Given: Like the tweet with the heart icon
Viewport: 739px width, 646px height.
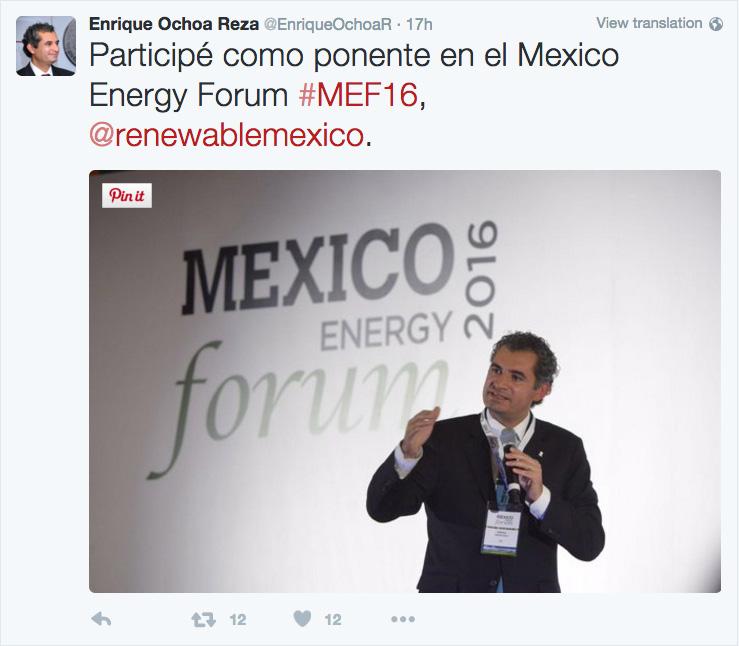Looking at the screenshot, I should point(302,619).
